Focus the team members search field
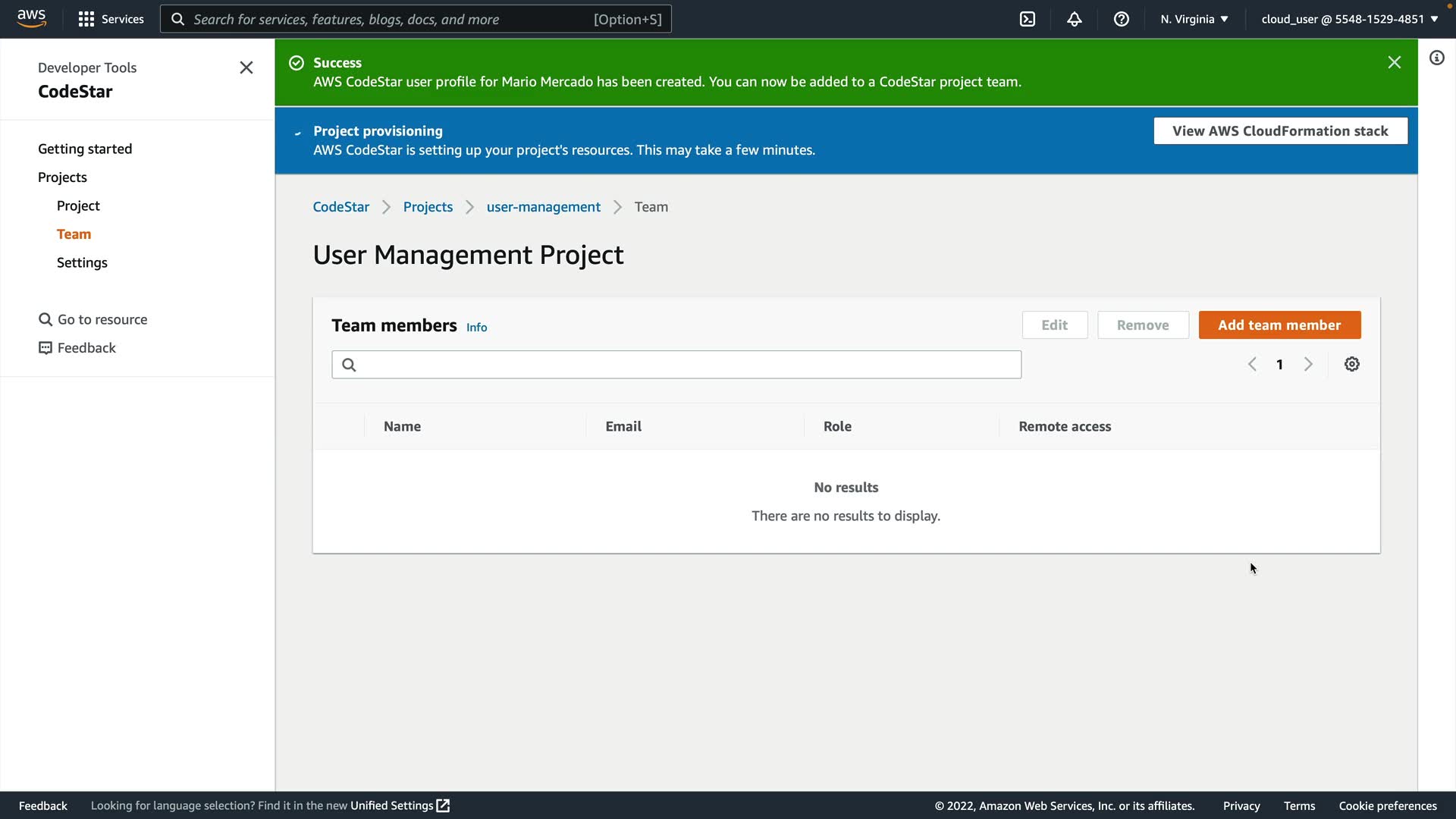Image resolution: width=1456 pixels, height=819 pixels. coord(676,365)
